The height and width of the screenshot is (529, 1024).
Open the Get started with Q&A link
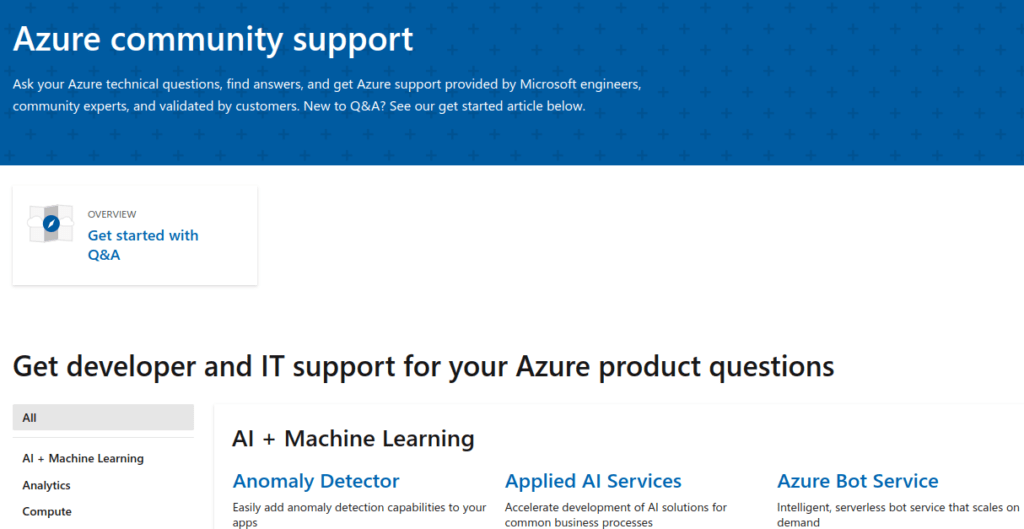point(143,245)
